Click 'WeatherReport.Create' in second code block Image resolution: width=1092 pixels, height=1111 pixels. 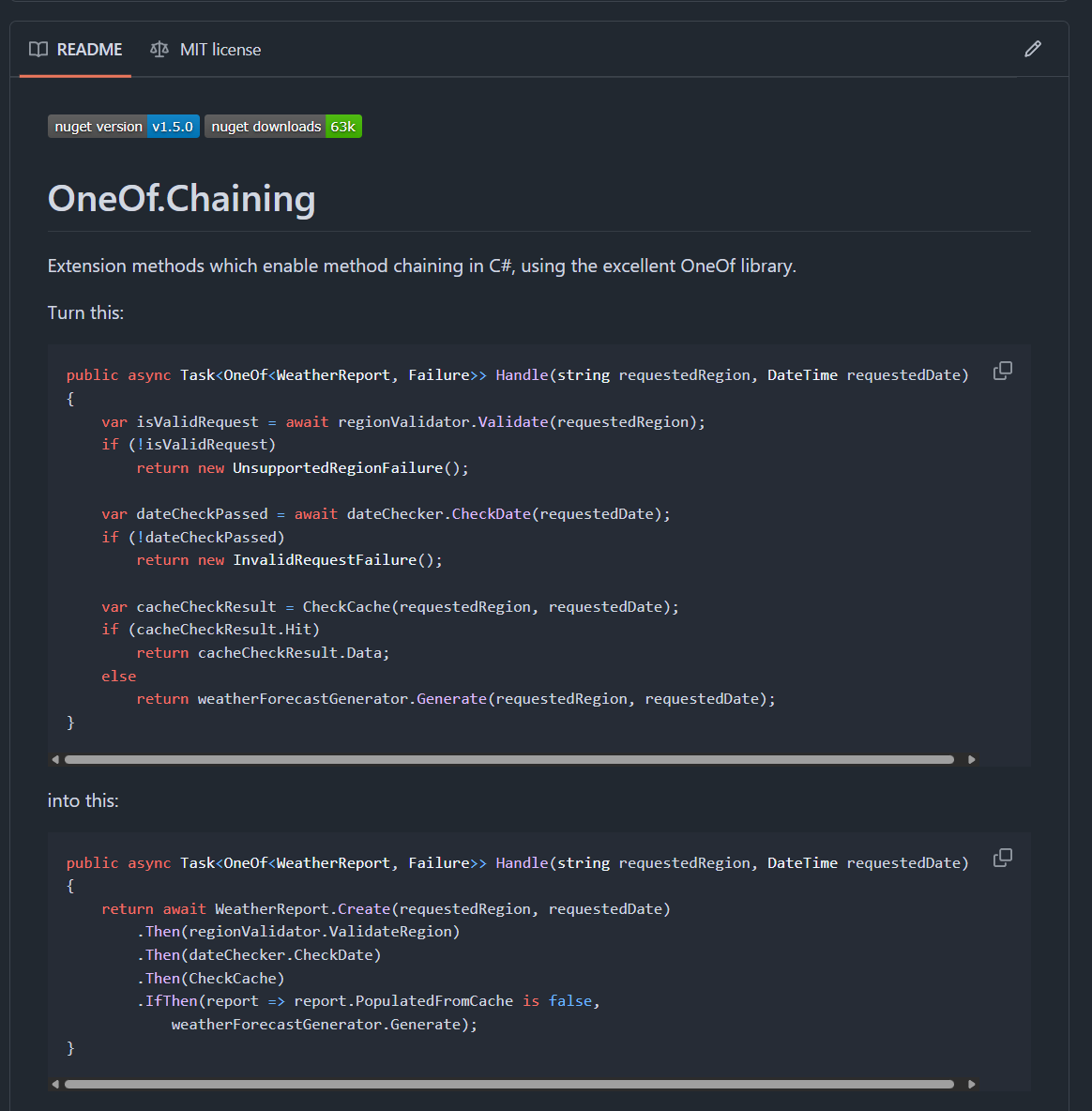pyautogui.click(x=303, y=908)
